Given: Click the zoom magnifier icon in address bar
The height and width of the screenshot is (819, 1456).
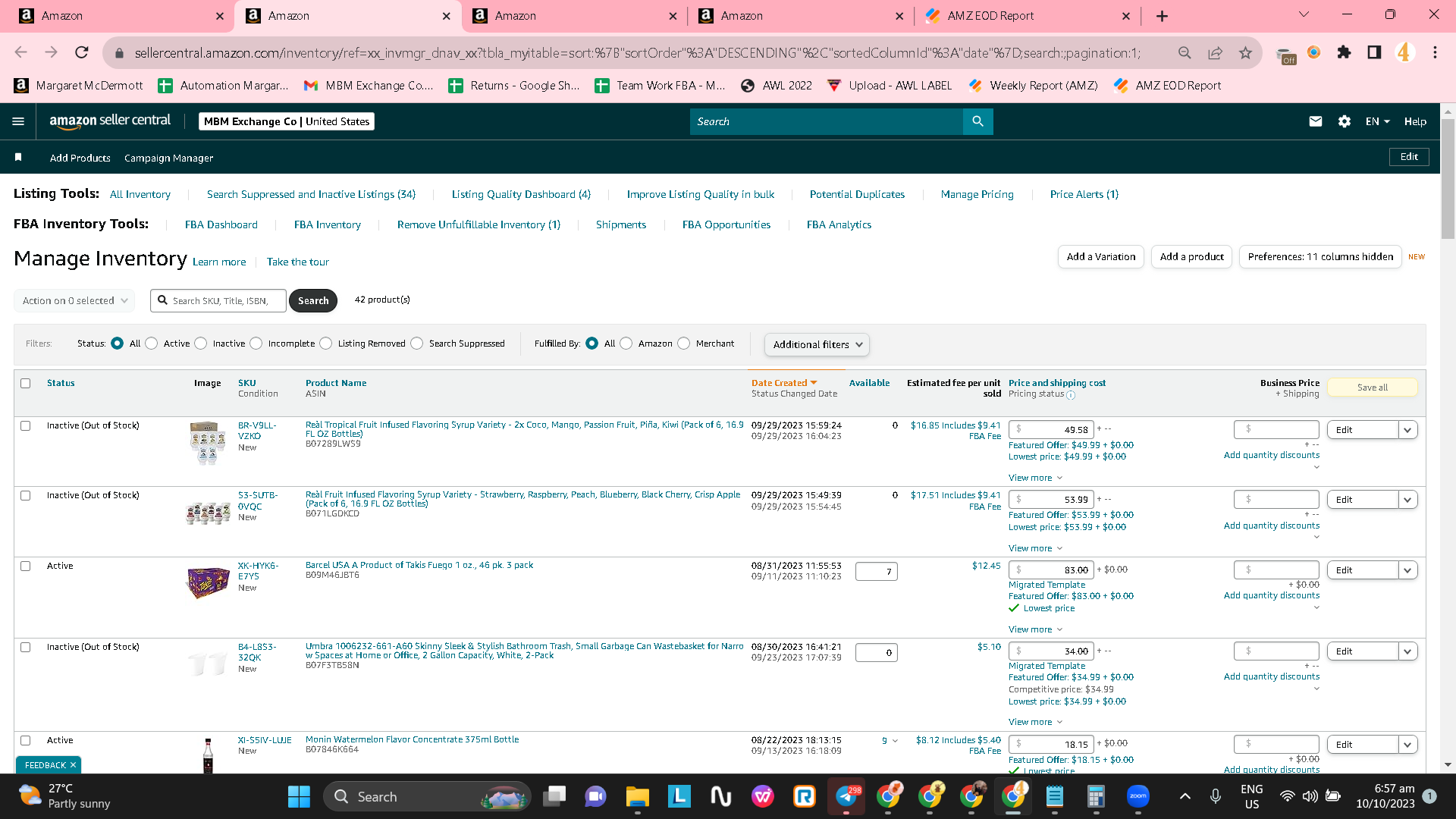Looking at the screenshot, I should pos(1185,52).
